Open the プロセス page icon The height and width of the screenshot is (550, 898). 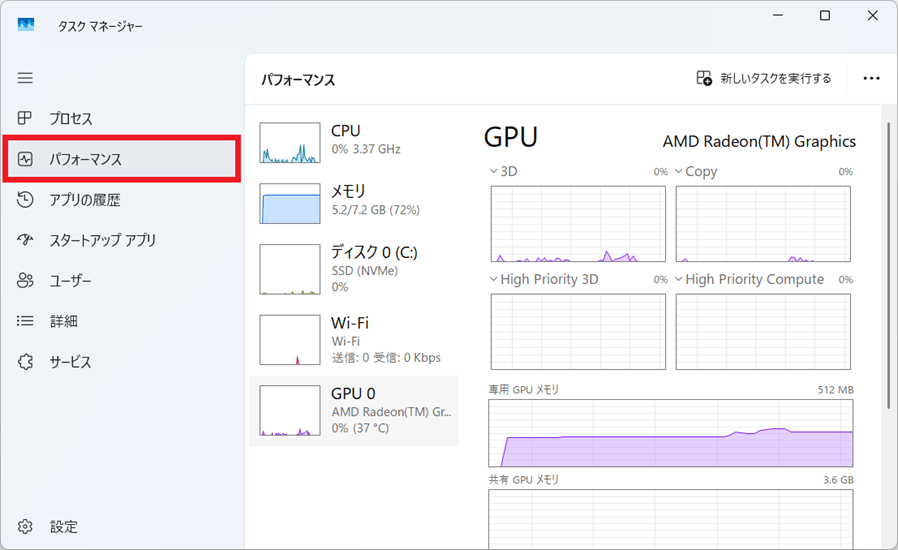click(26, 119)
